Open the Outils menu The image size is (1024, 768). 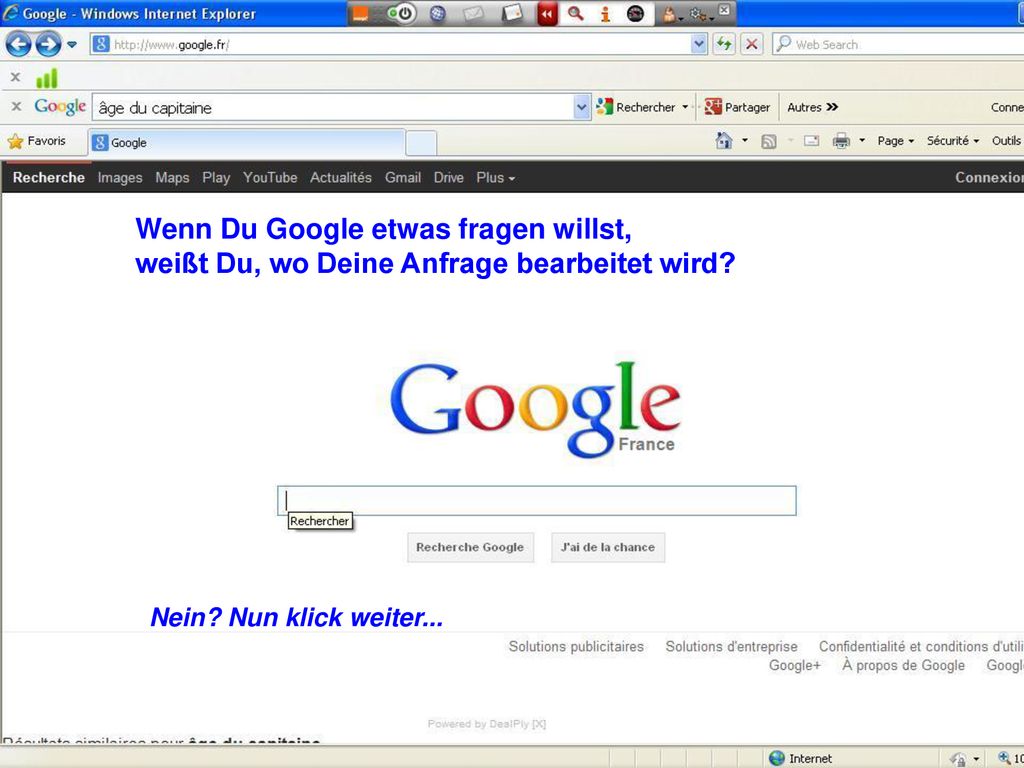pos(1006,140)
